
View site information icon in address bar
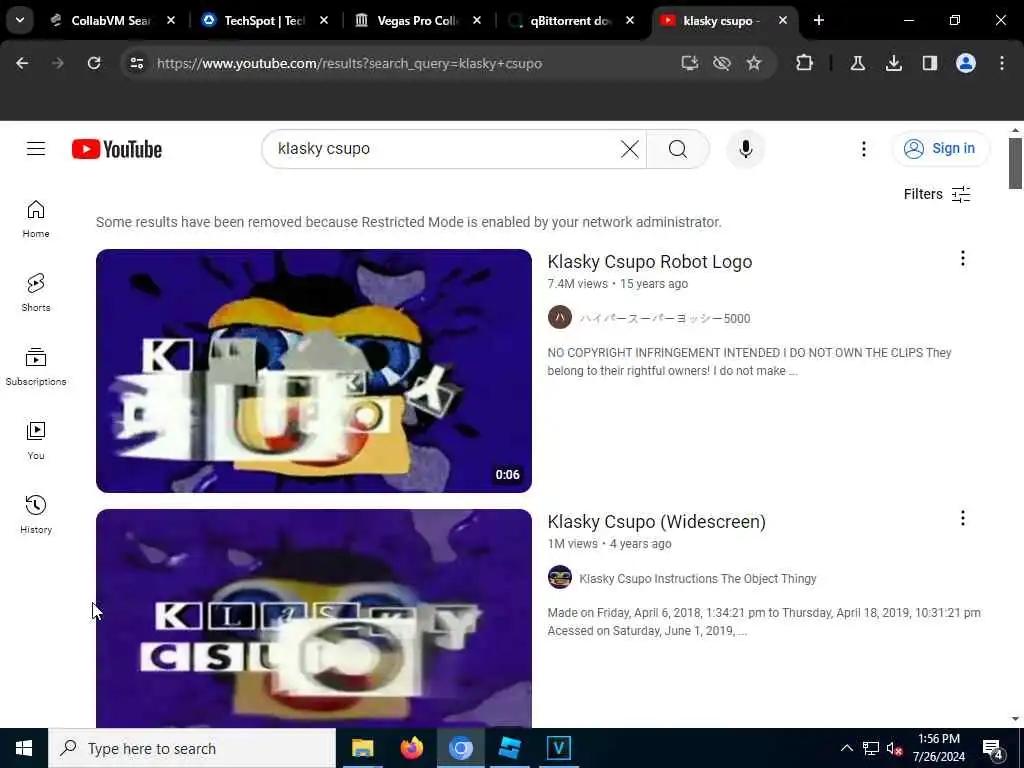136,63
